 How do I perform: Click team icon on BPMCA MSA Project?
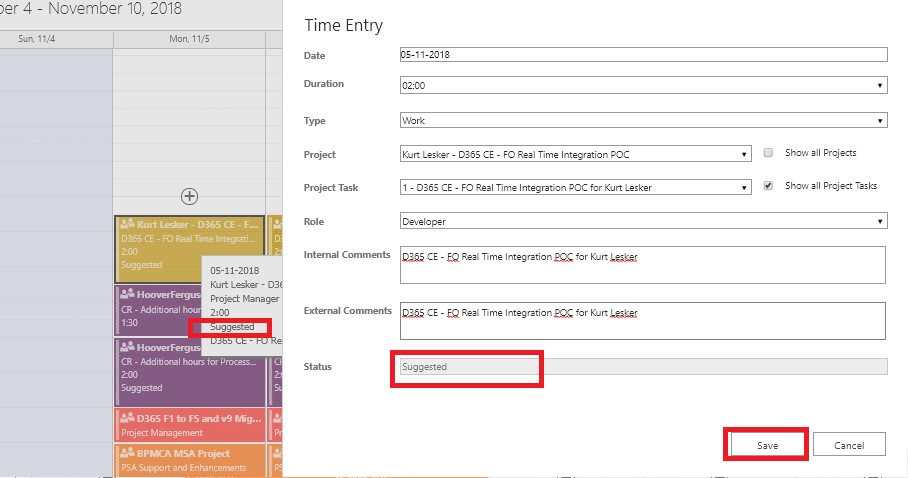(x=128, y=453)
